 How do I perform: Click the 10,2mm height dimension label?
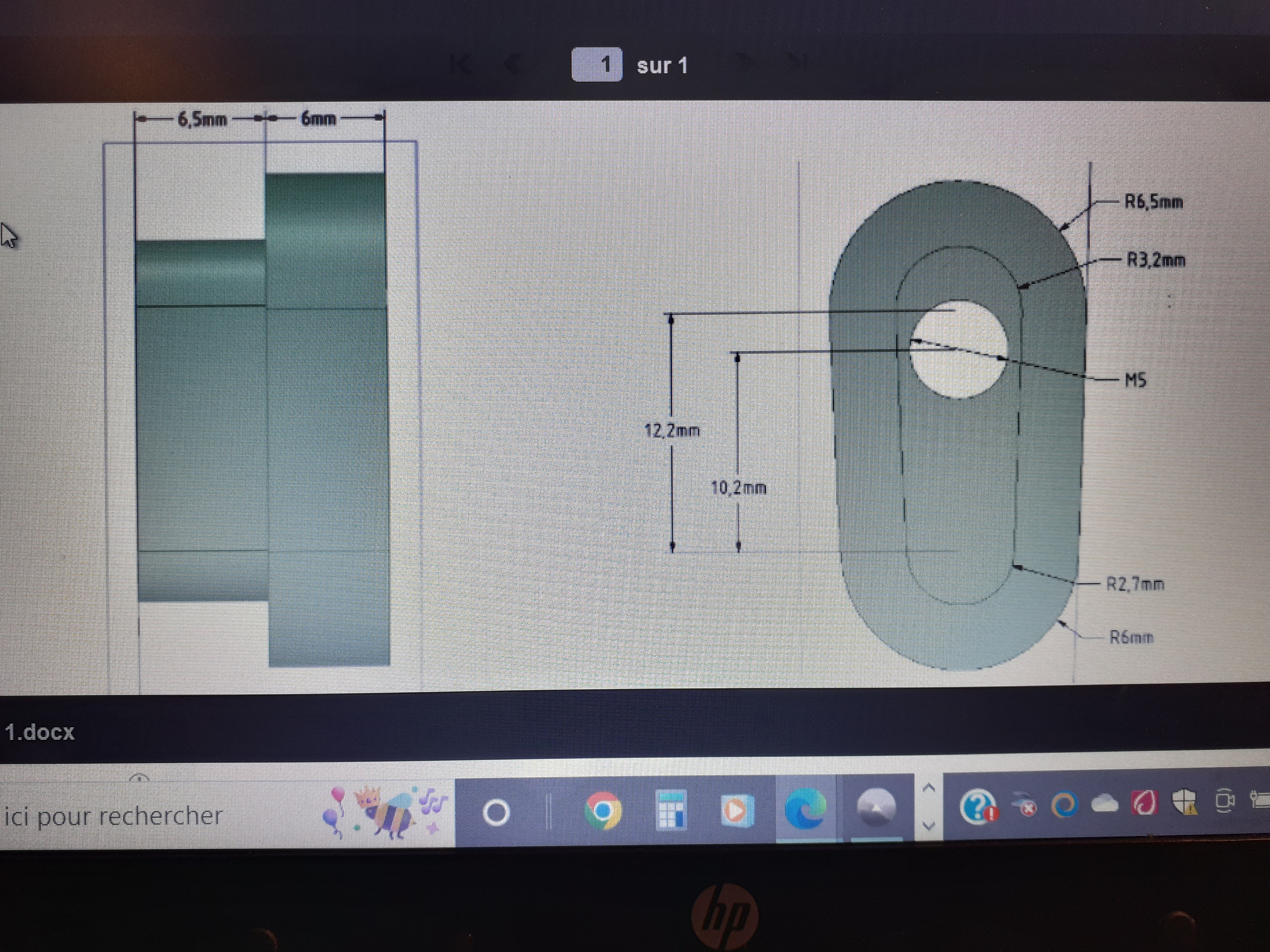pos(738,488)
